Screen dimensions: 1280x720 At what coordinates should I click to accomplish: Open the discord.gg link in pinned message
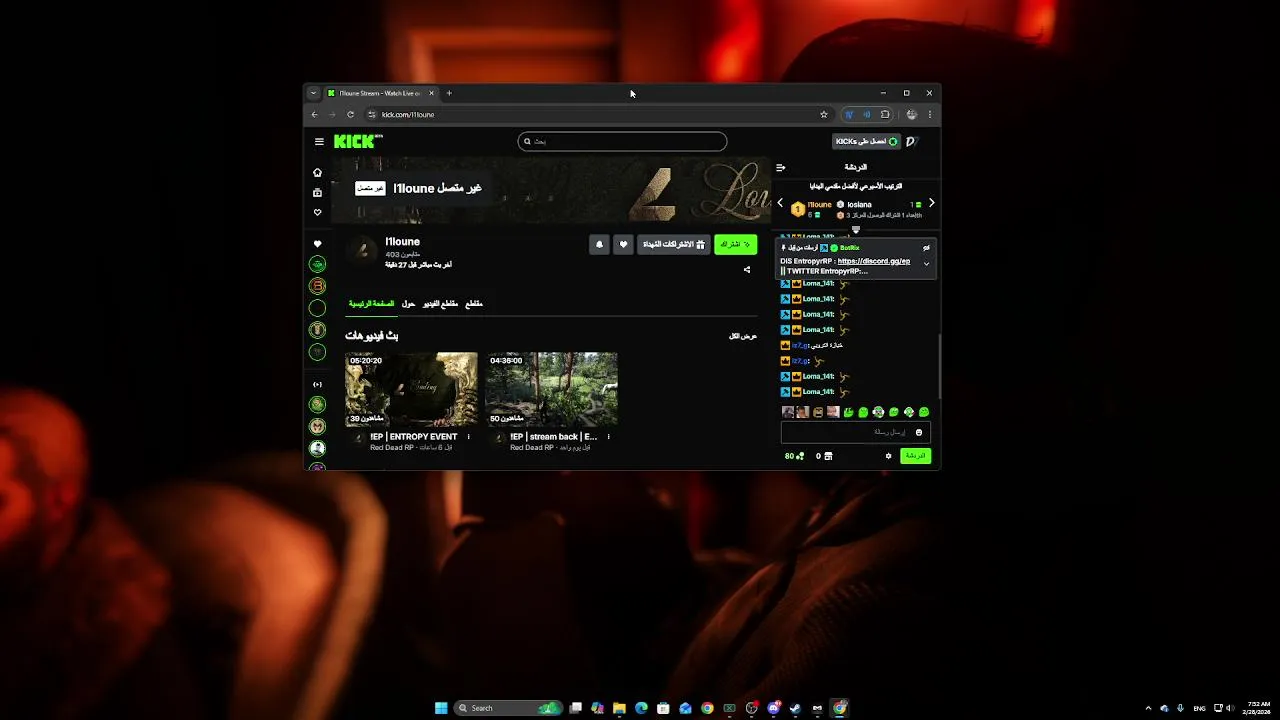point(874,261)
